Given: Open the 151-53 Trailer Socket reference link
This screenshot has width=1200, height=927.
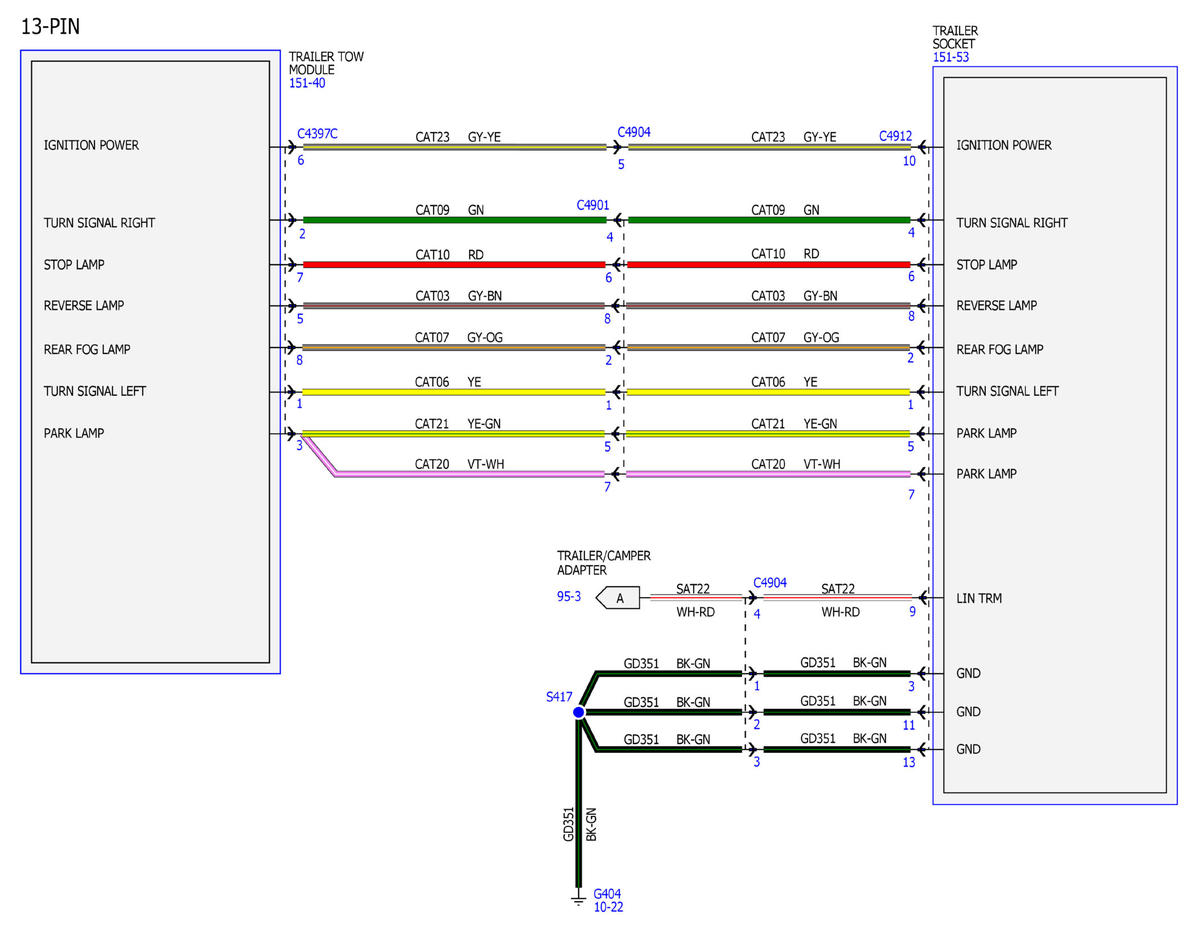Looking at the screenshot, I should click(951, 57).
